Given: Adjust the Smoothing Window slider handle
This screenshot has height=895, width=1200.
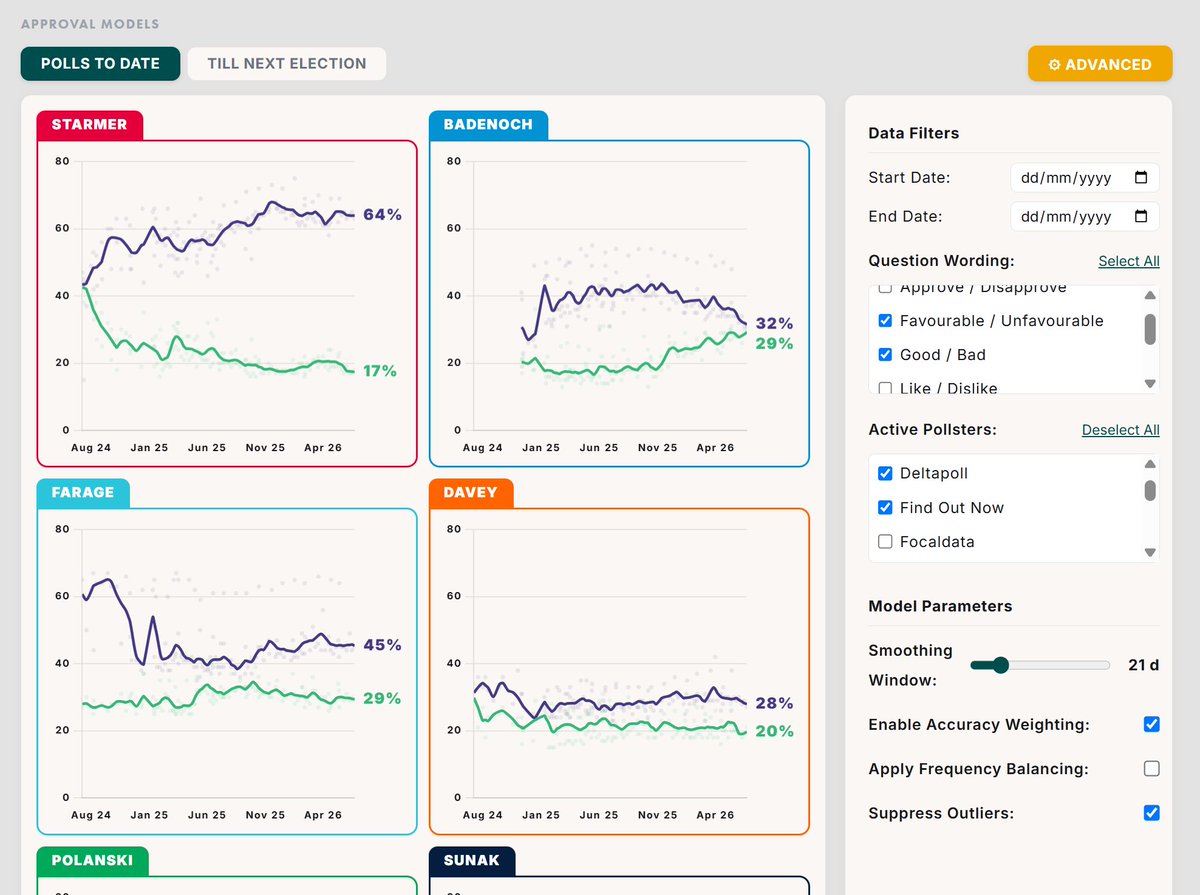Looking at the screenshot, I should point(1000,665).
